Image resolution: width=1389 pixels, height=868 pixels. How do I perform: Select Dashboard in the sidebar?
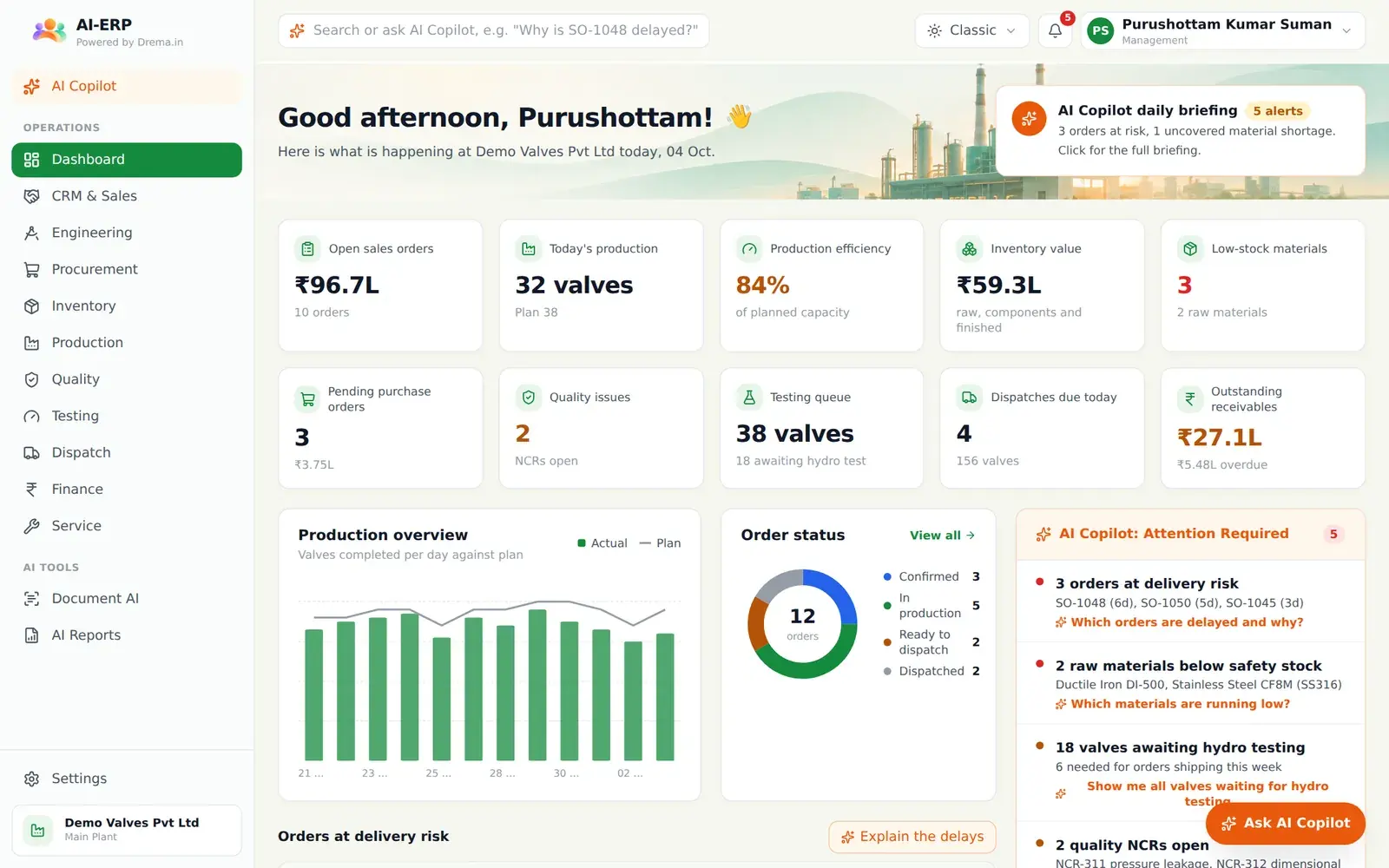point(127,160)
